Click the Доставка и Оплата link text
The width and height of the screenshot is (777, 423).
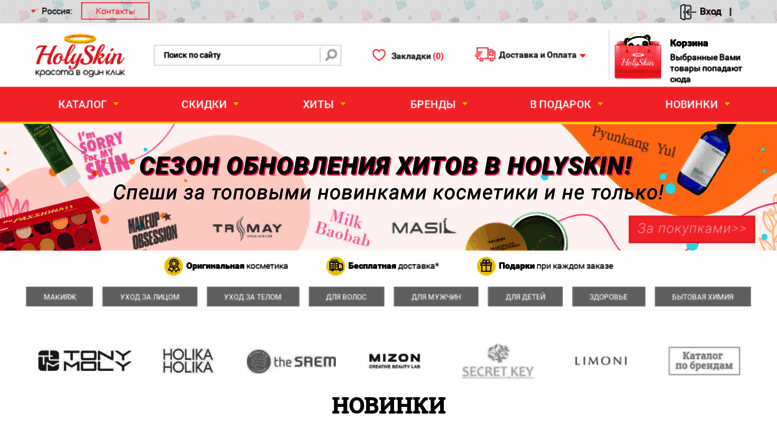[537, 55]
